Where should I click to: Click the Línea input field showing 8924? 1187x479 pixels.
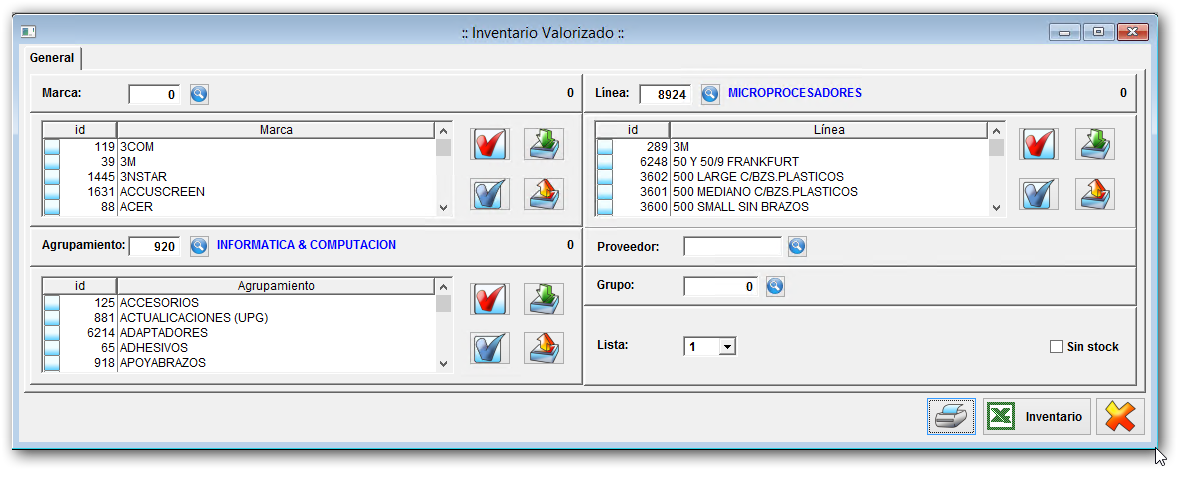click(665, 95)
